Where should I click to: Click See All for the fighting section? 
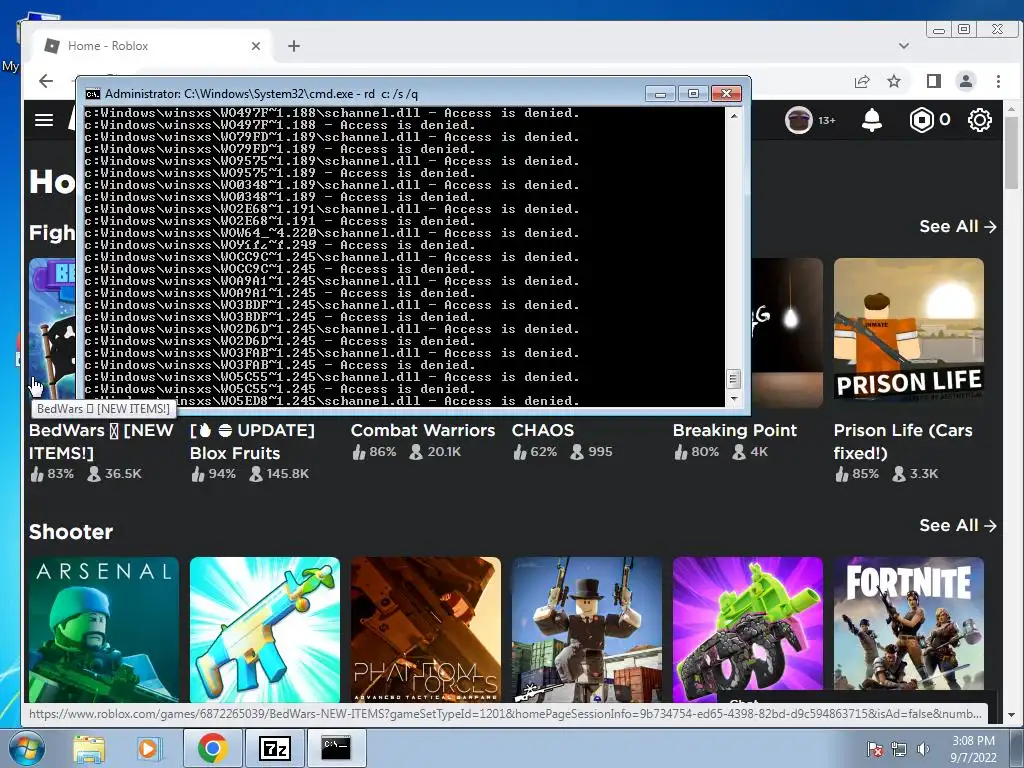tap(957, 227)
